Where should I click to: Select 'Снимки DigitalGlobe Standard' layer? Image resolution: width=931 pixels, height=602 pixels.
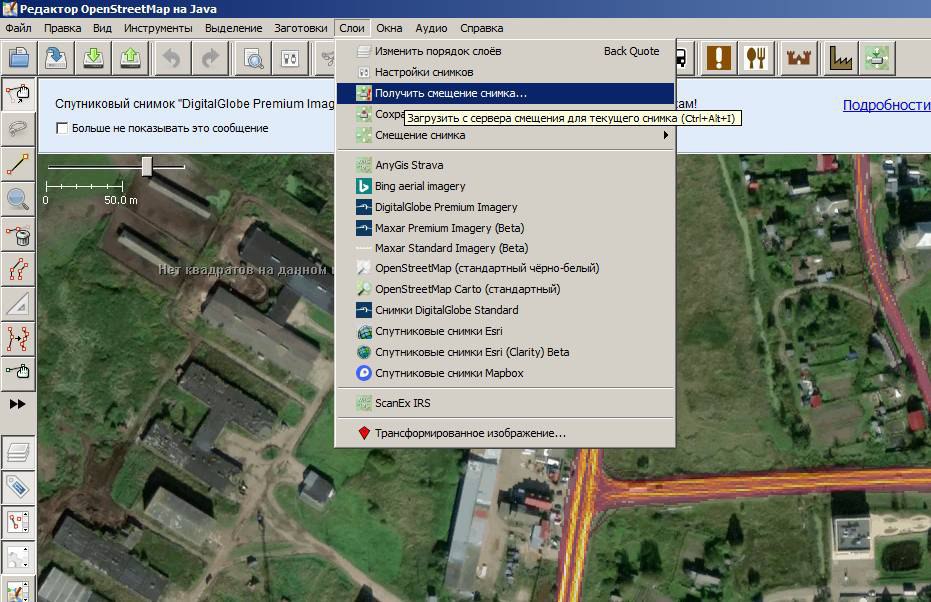(506, 310)
